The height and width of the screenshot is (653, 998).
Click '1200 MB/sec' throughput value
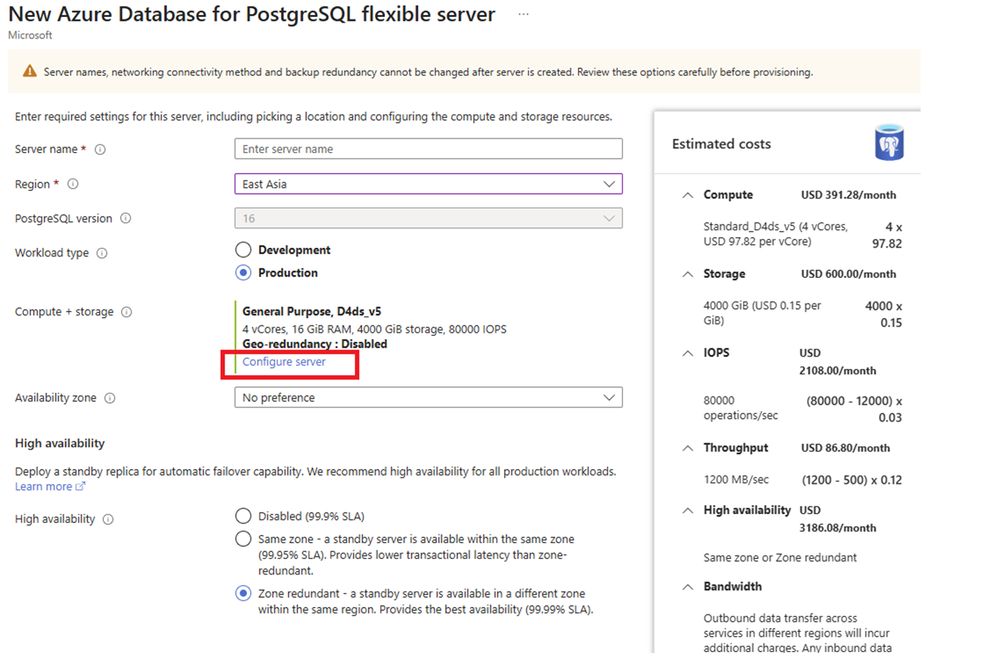point(736,479)
